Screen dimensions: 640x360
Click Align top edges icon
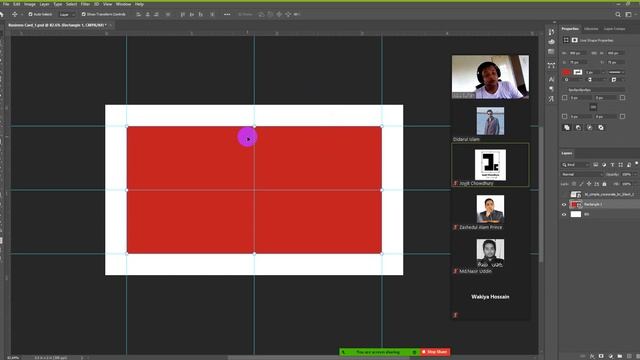[182, 14]
